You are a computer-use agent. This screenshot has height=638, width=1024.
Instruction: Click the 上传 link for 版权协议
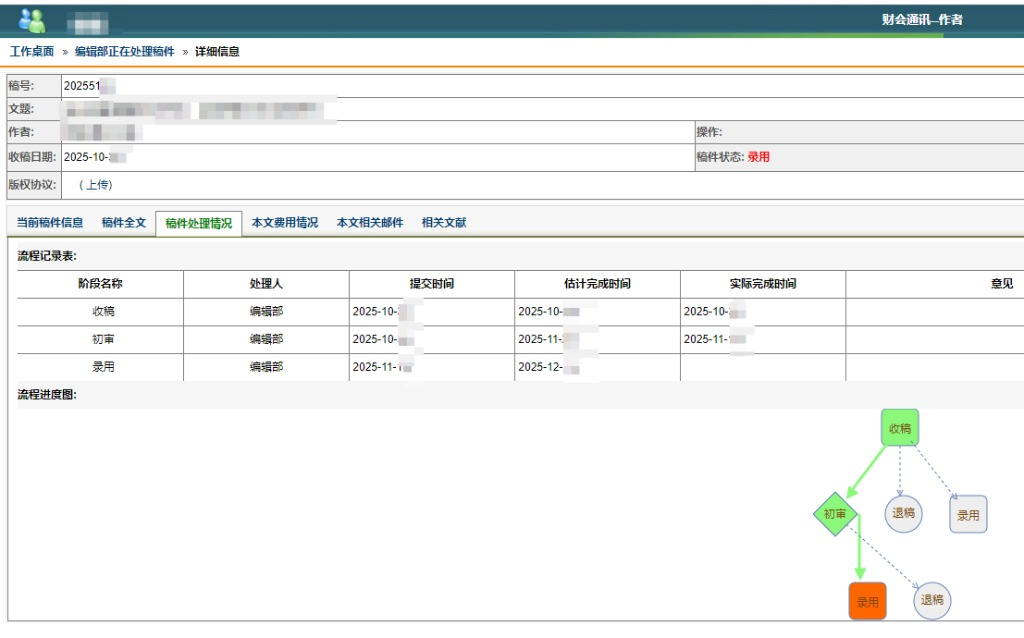pos(97,185)
